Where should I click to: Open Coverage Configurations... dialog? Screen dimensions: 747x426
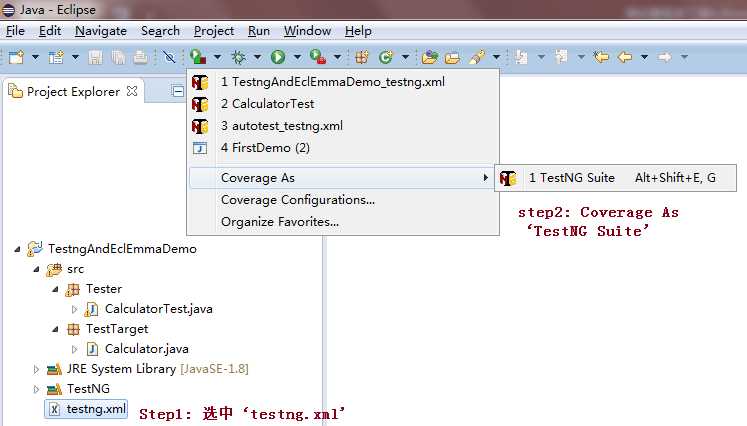point(343,200)
